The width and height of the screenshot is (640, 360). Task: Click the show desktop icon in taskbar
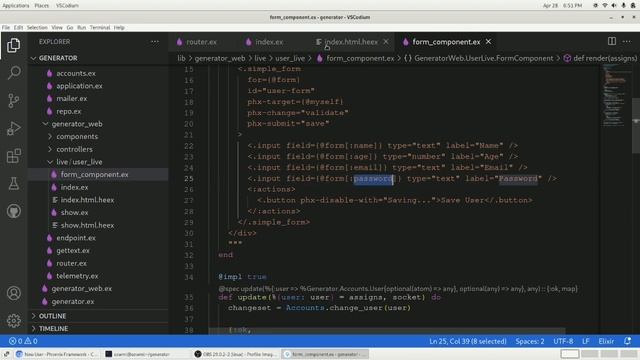7,354
